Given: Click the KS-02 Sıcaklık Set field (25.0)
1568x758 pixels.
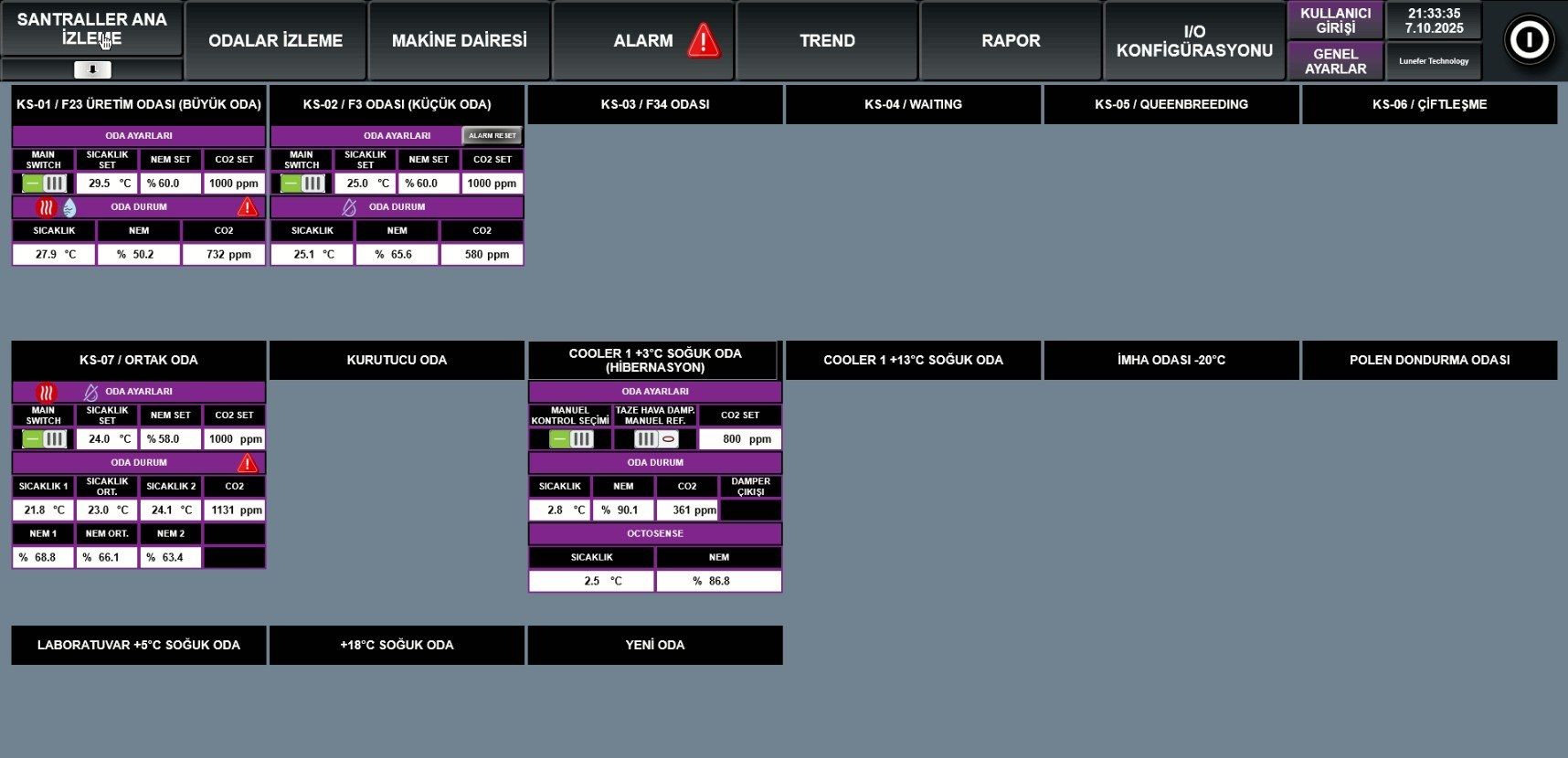Looking at the screenshot, I should 366,184.
